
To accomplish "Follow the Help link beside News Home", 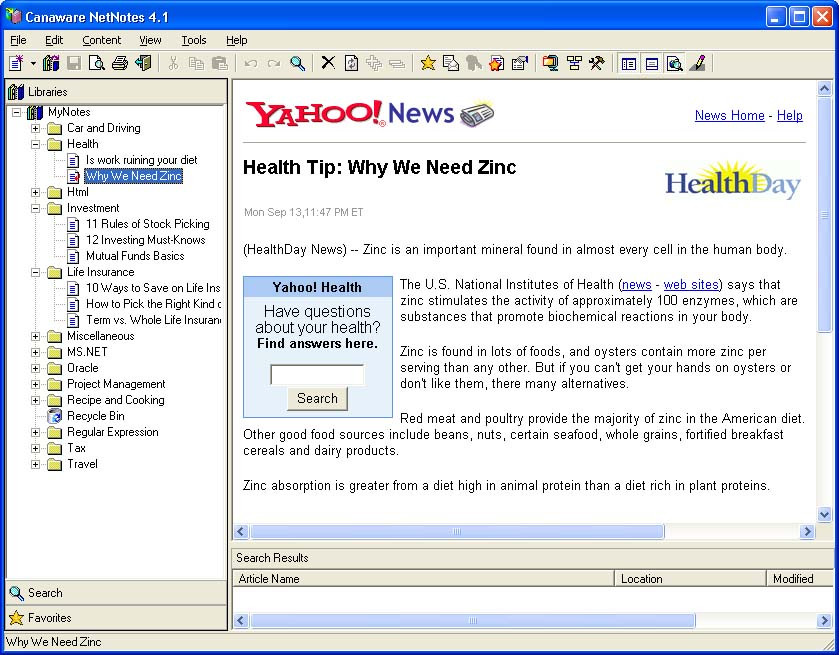I will 790,116.
